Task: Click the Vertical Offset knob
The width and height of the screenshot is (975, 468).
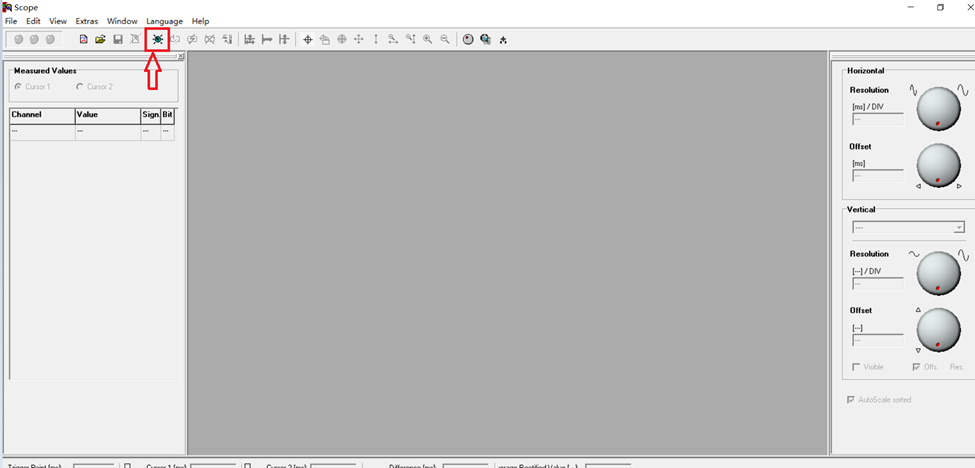Action: pyautogui.click(x=938, y=330)
